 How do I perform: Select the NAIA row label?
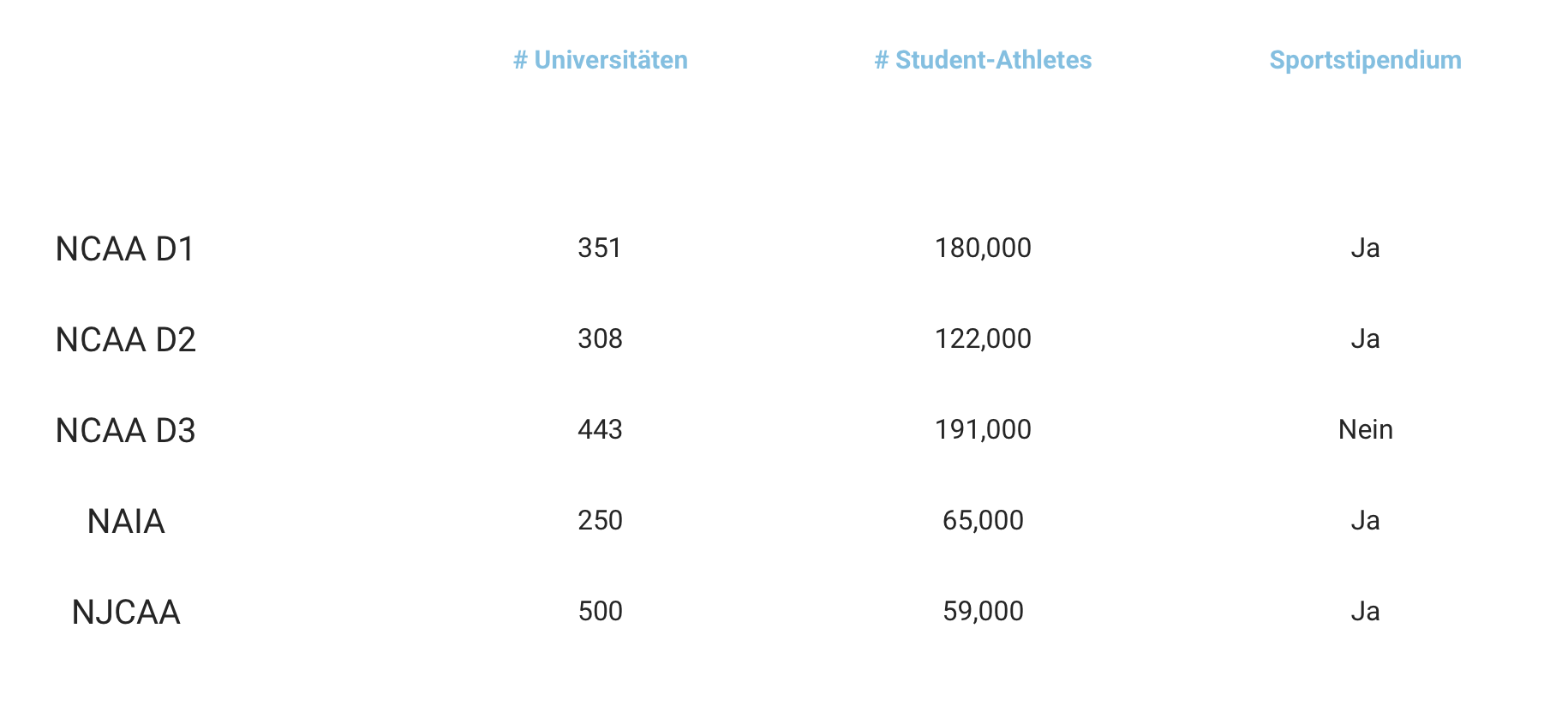(x=126, y=522)
